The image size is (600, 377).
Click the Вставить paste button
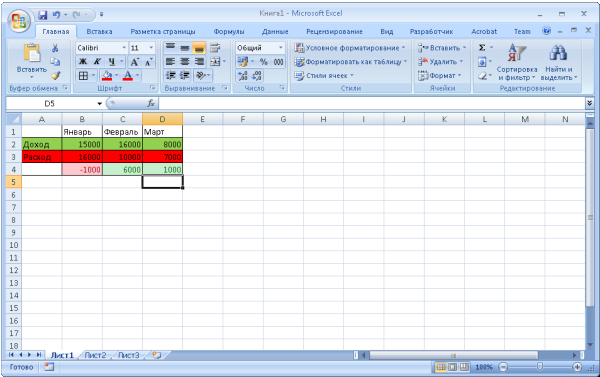click(x=31, y=60)
